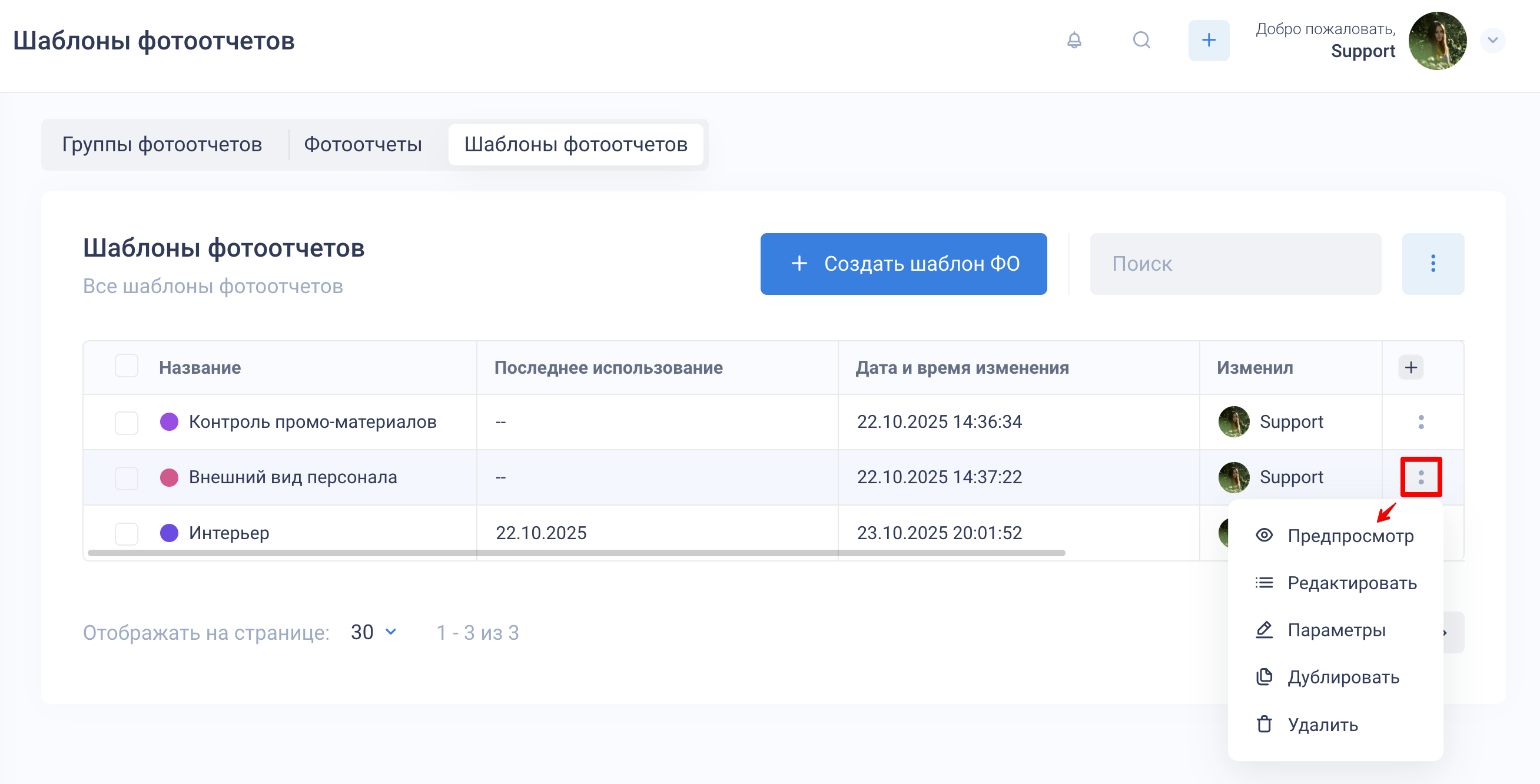Screen dimensions: 1540x784
Task: Select Удалить in the context menu
Action: 1322,724
